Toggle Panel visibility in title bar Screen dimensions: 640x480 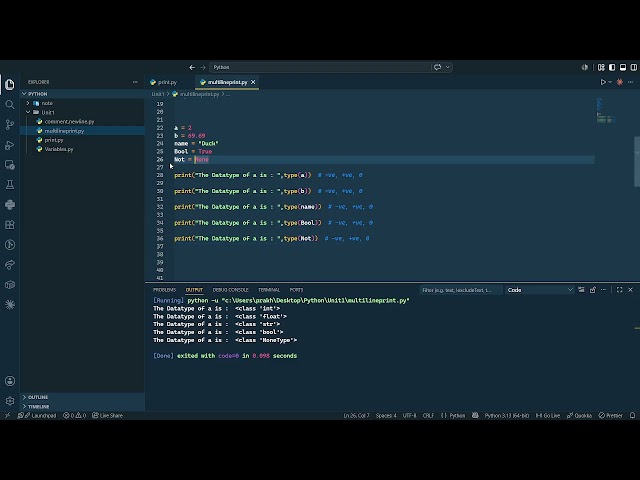pos(623,67)
